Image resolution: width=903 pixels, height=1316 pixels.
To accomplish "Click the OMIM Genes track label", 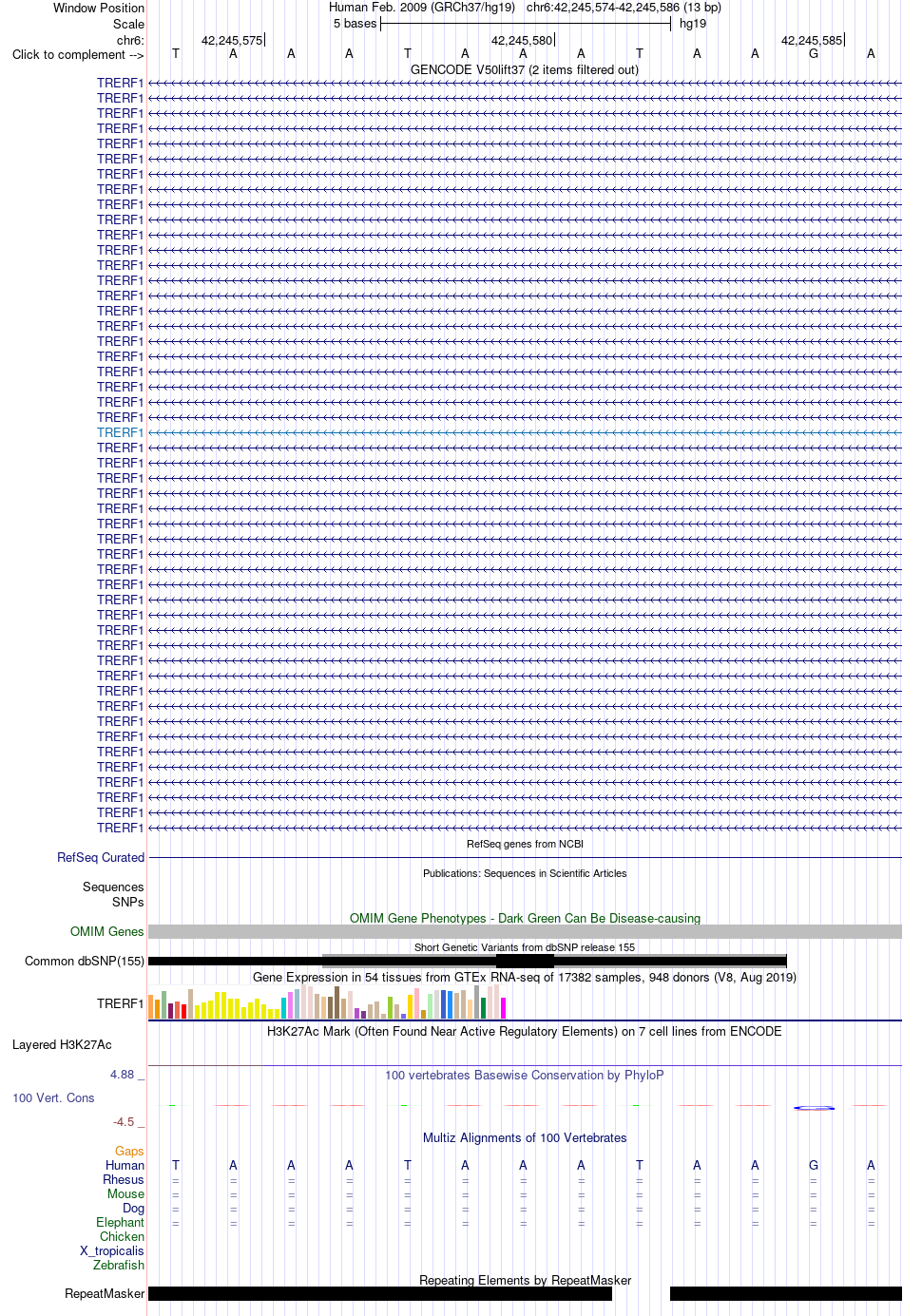I will [x=107, y=931].
